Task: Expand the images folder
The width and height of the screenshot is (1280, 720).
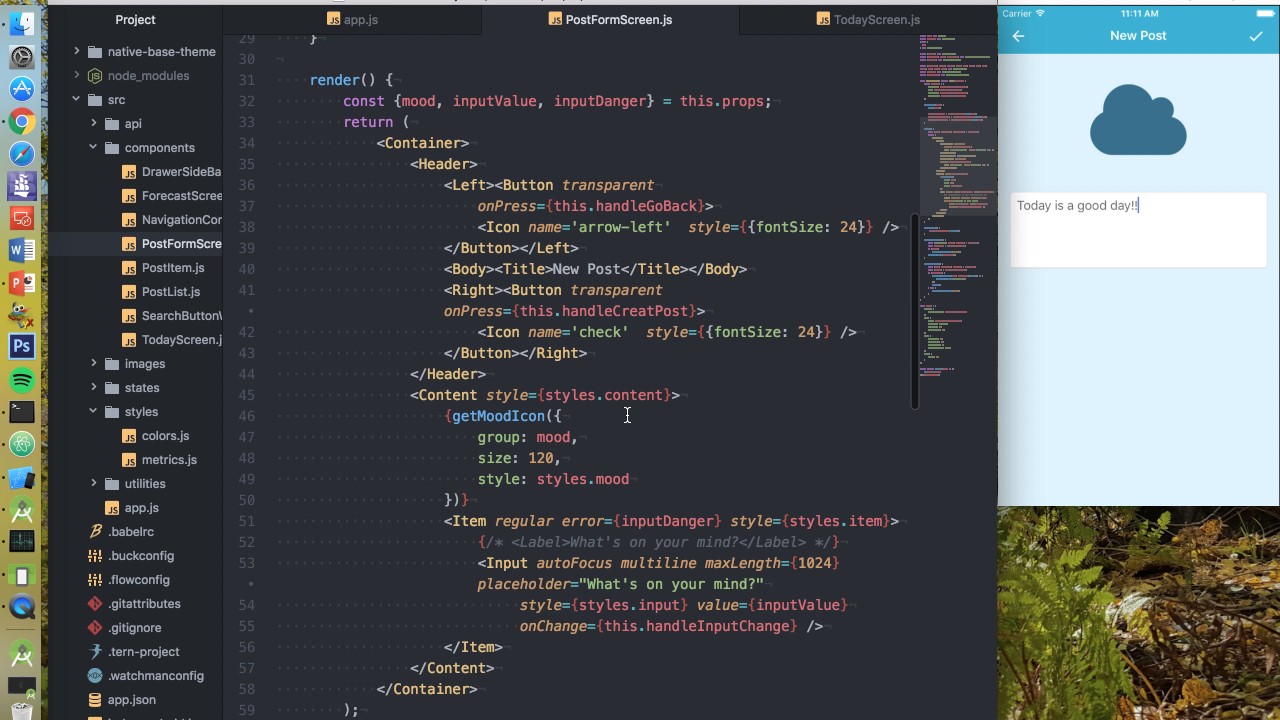Action: pyautogui.click(x=93, y=364)
